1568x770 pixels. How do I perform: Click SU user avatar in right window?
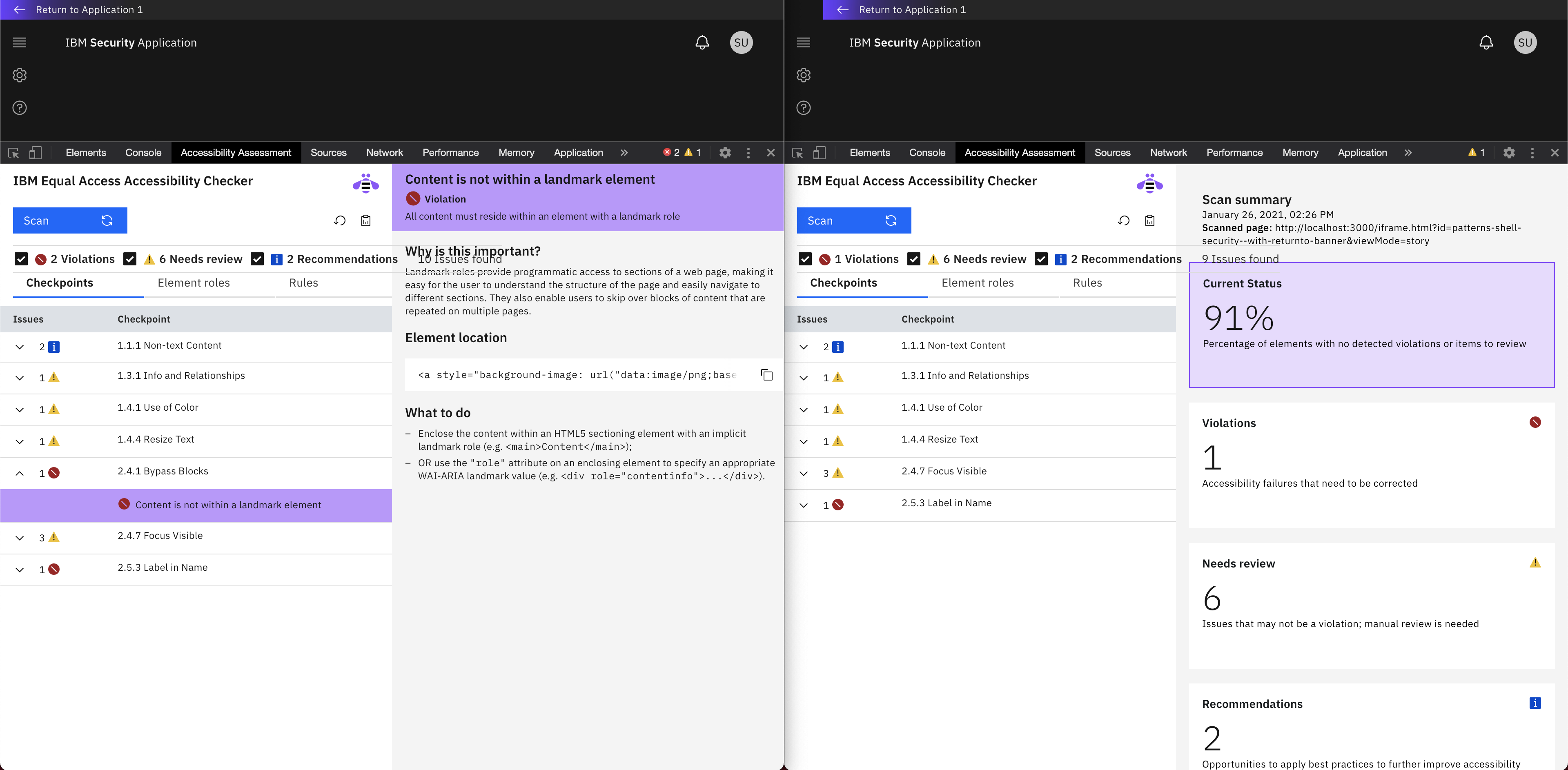point(1525,42)
